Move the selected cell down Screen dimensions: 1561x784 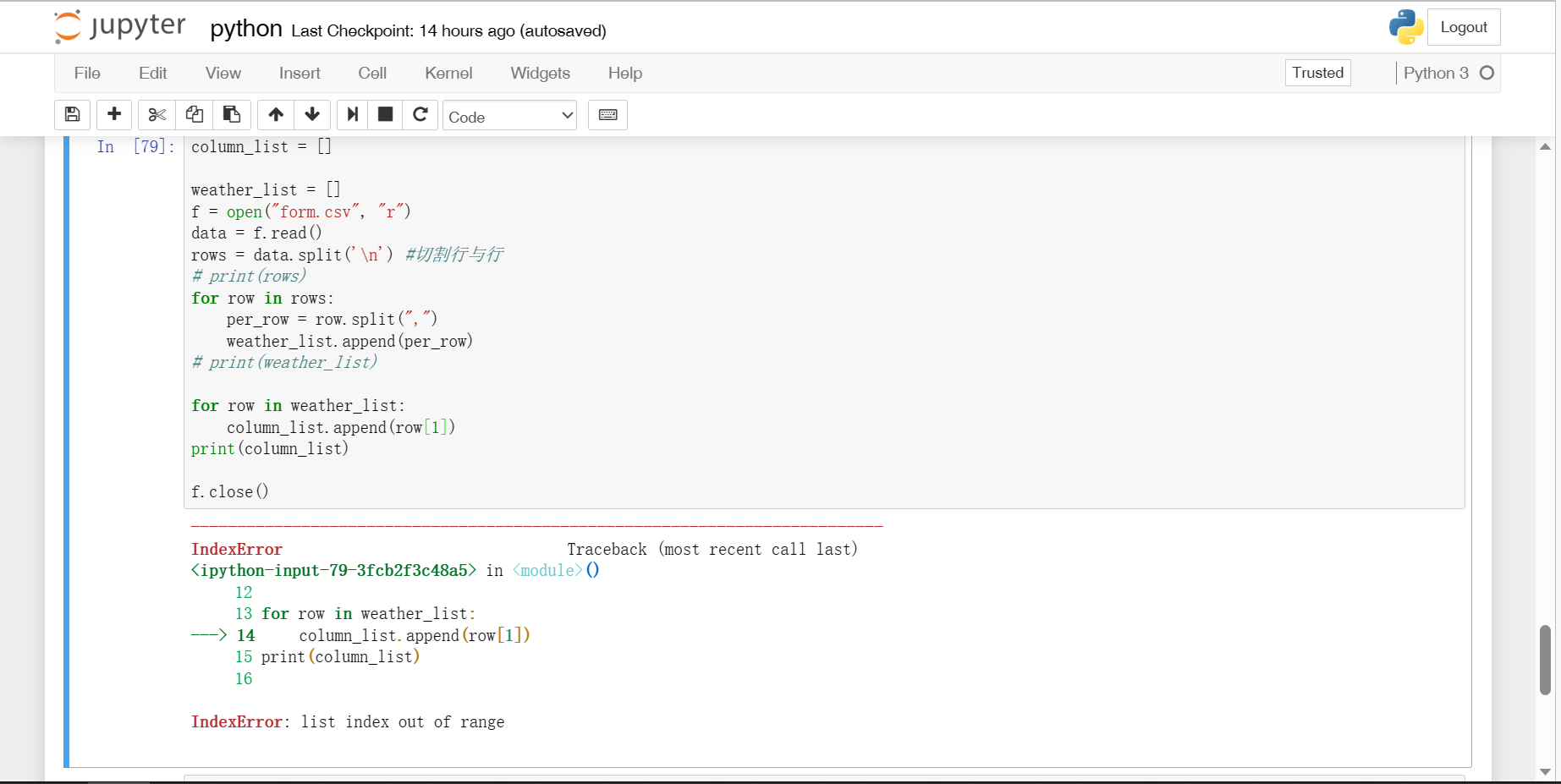coord(312,115)
